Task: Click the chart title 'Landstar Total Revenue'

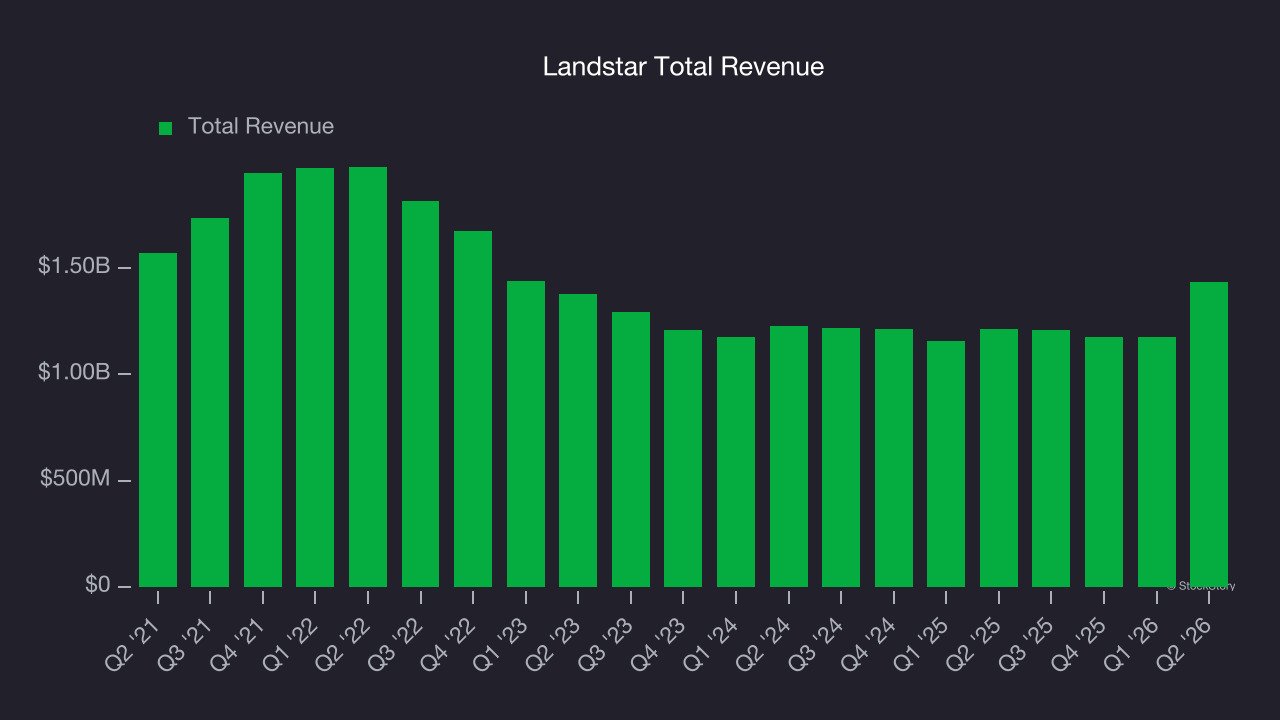Action: tap(683, 67)
